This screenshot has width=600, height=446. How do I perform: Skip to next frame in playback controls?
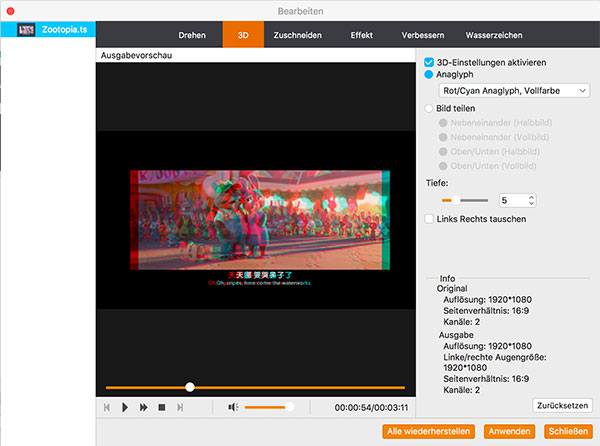point(180,407)
